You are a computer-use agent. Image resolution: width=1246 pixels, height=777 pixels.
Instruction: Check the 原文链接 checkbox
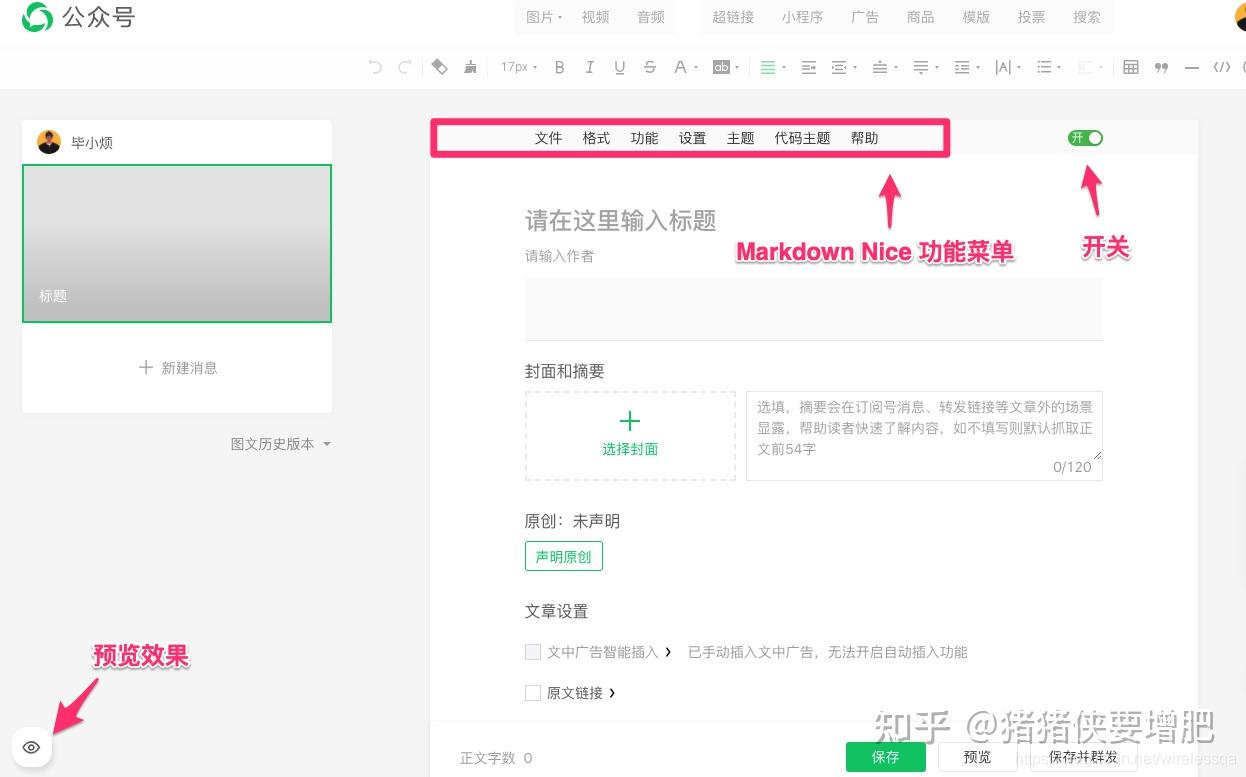pos(533,692)
